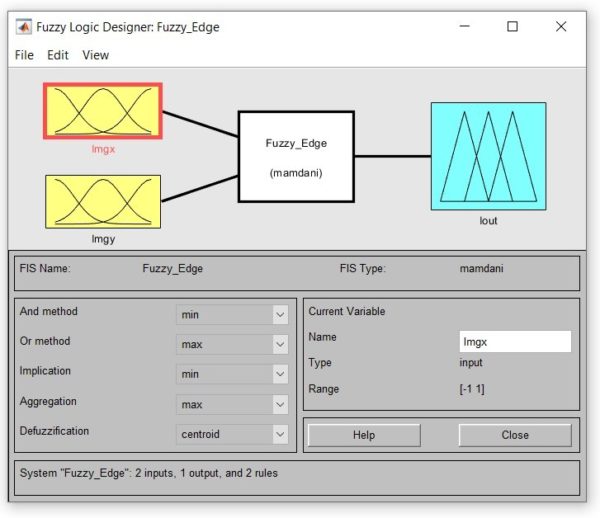
Task: Click the Help button
Action: (364, 435)
